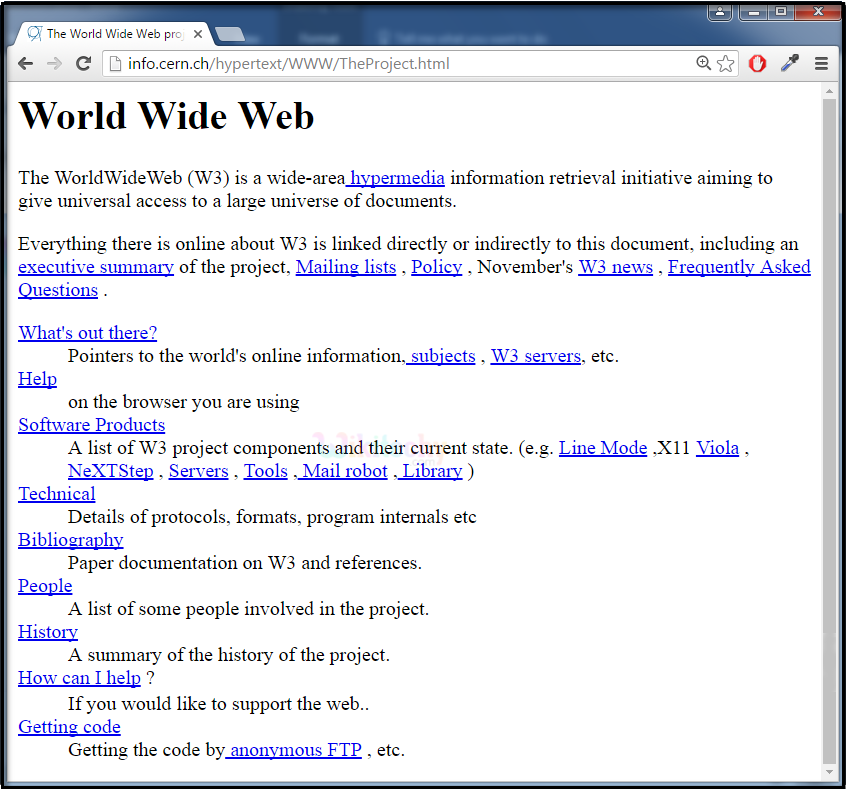846x789 pixels.
Task: Click the zoom magnifier icon in address bar
Action: pyautogui.click(x=704, y=64)
